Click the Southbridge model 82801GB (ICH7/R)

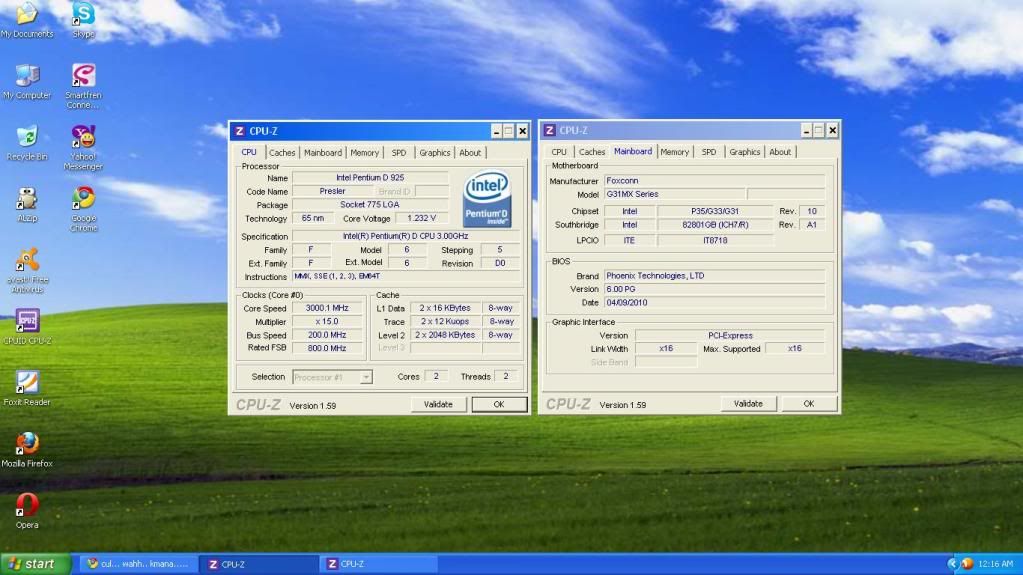[x=715, y=225]
